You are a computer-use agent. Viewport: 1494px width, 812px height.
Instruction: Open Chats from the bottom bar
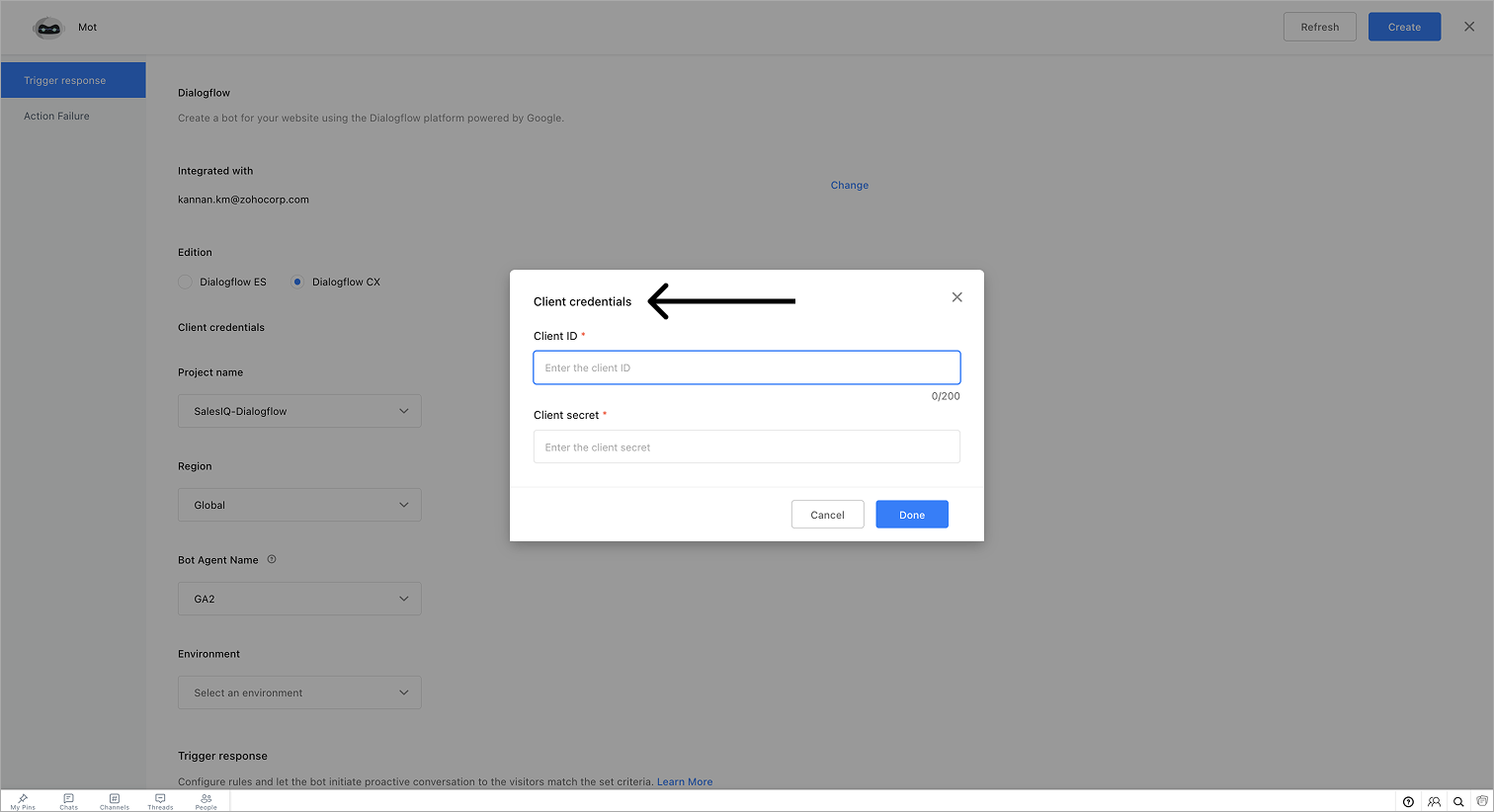click(68, 801)
